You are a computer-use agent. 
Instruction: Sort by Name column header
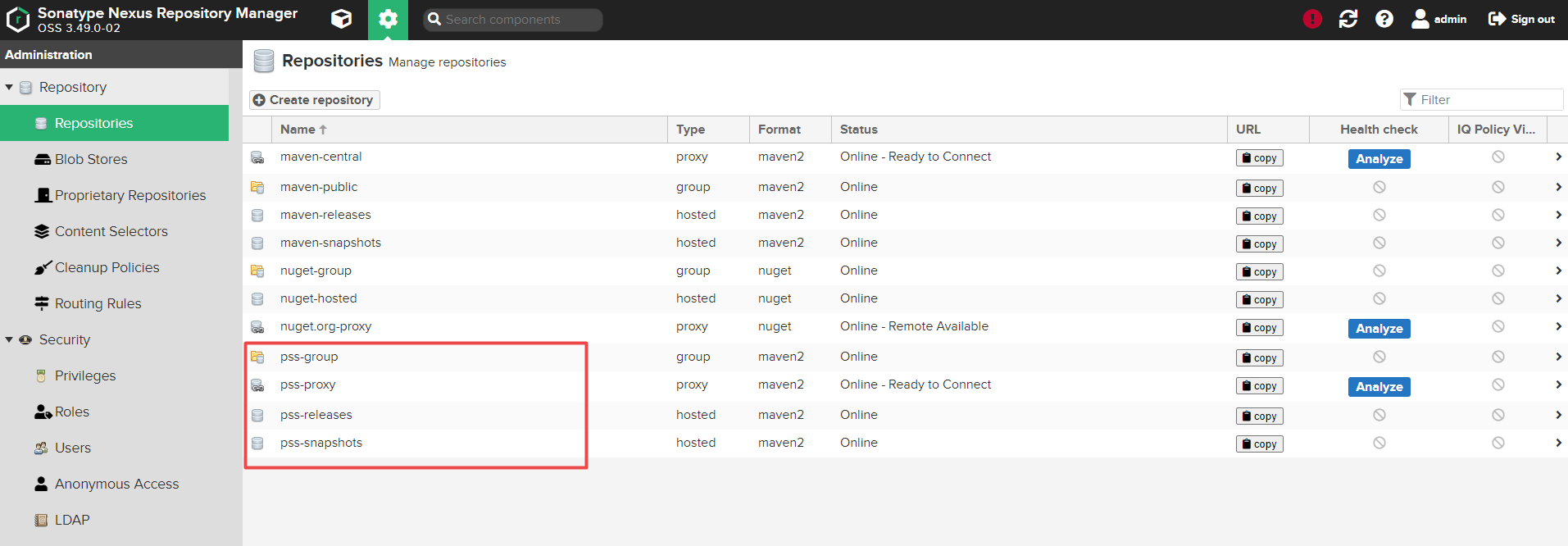pos(470,130)
